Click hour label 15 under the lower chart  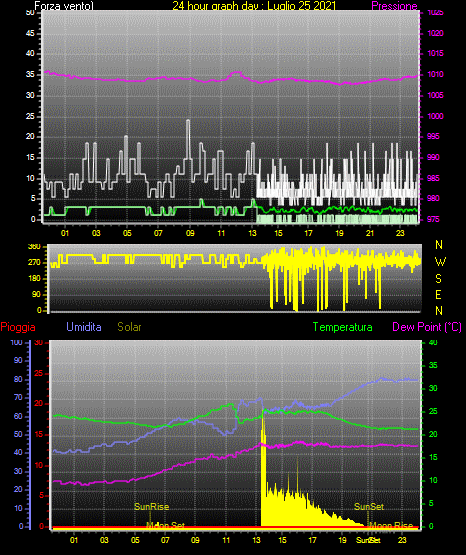282,540
